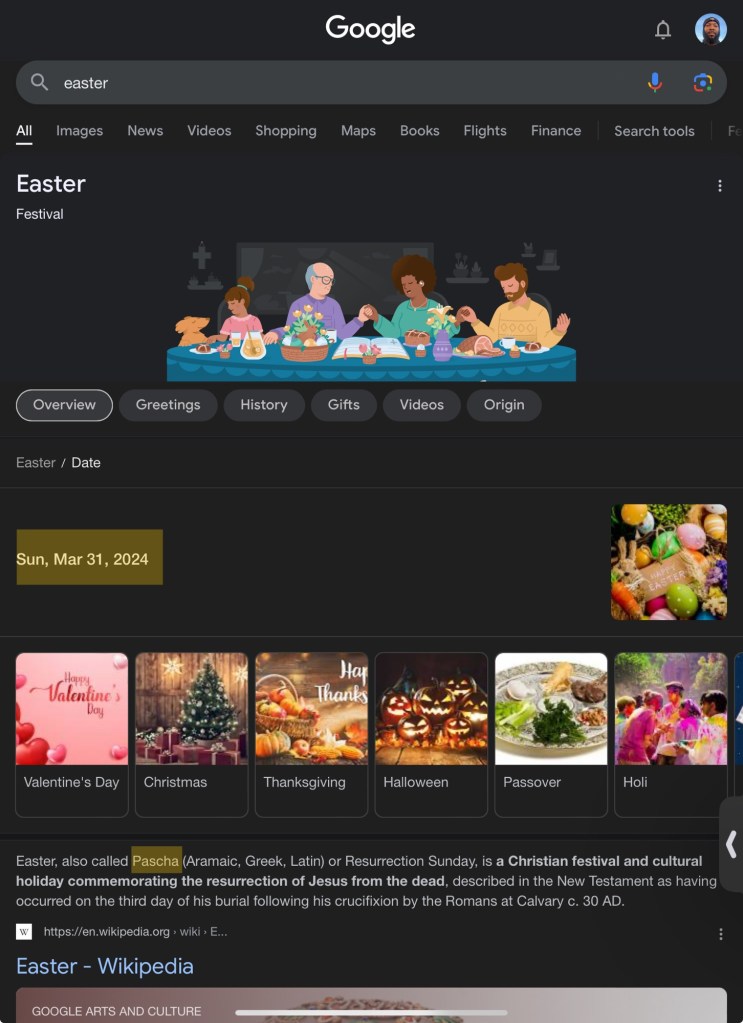Open the notifications bell
This screenshot has height=1023, width=743.
[663, 29]
